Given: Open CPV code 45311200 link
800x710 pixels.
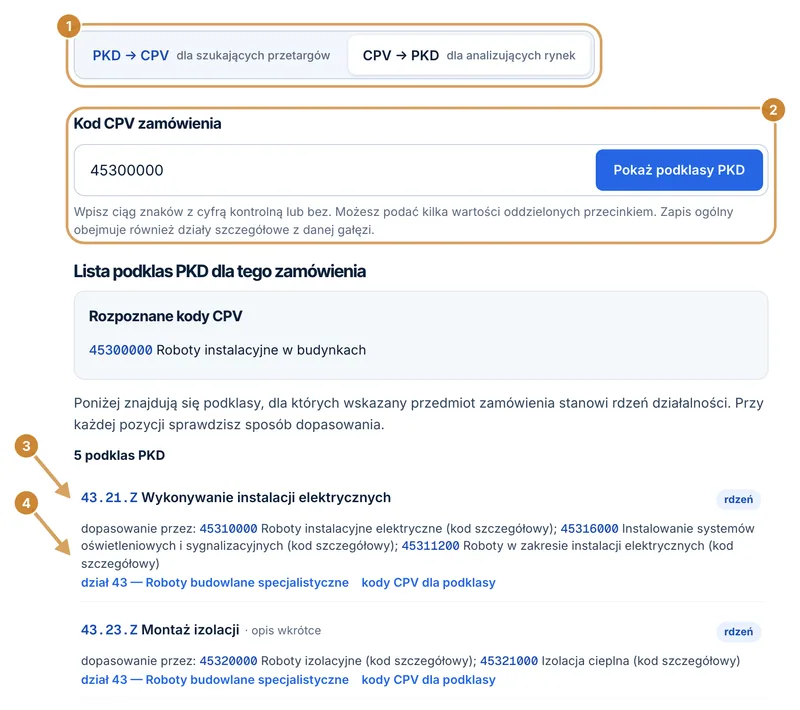Looking at the screenshot, I should 431,546.
